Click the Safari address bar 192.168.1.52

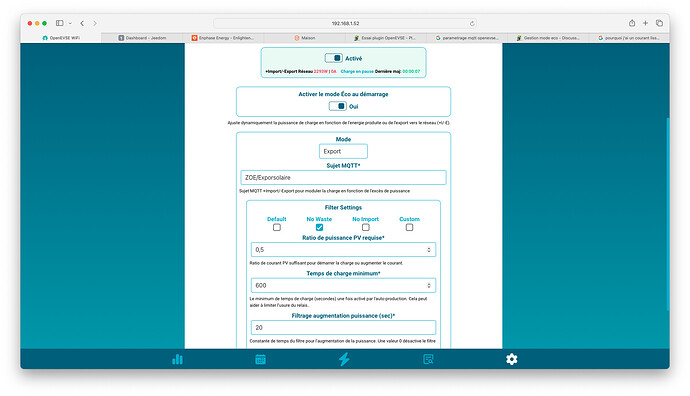(345, 23)
